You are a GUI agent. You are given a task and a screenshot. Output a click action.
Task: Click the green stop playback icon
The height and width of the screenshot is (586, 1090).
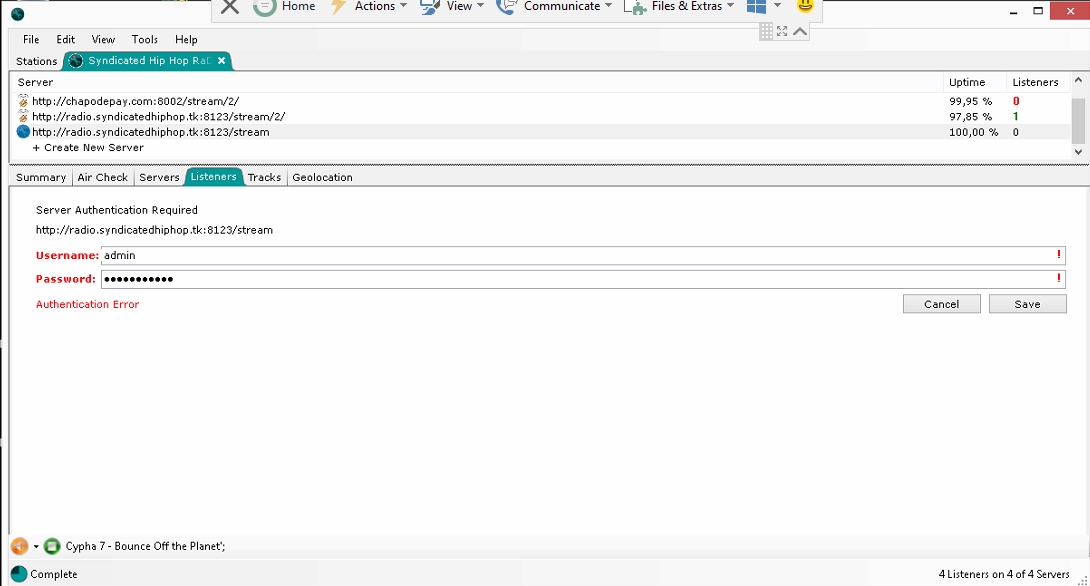52,546
